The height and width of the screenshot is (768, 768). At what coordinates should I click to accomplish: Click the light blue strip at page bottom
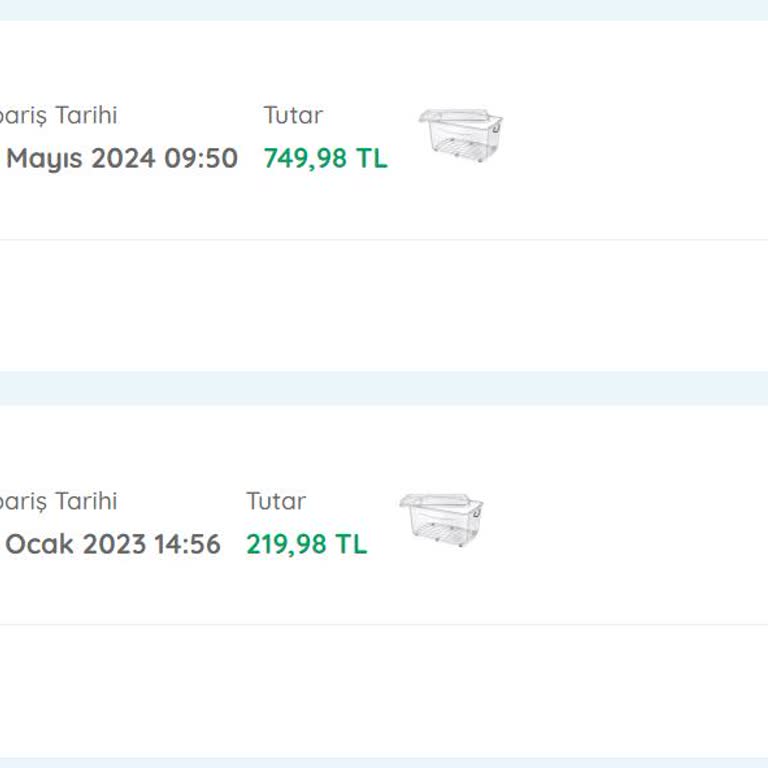tap(384, 762)
